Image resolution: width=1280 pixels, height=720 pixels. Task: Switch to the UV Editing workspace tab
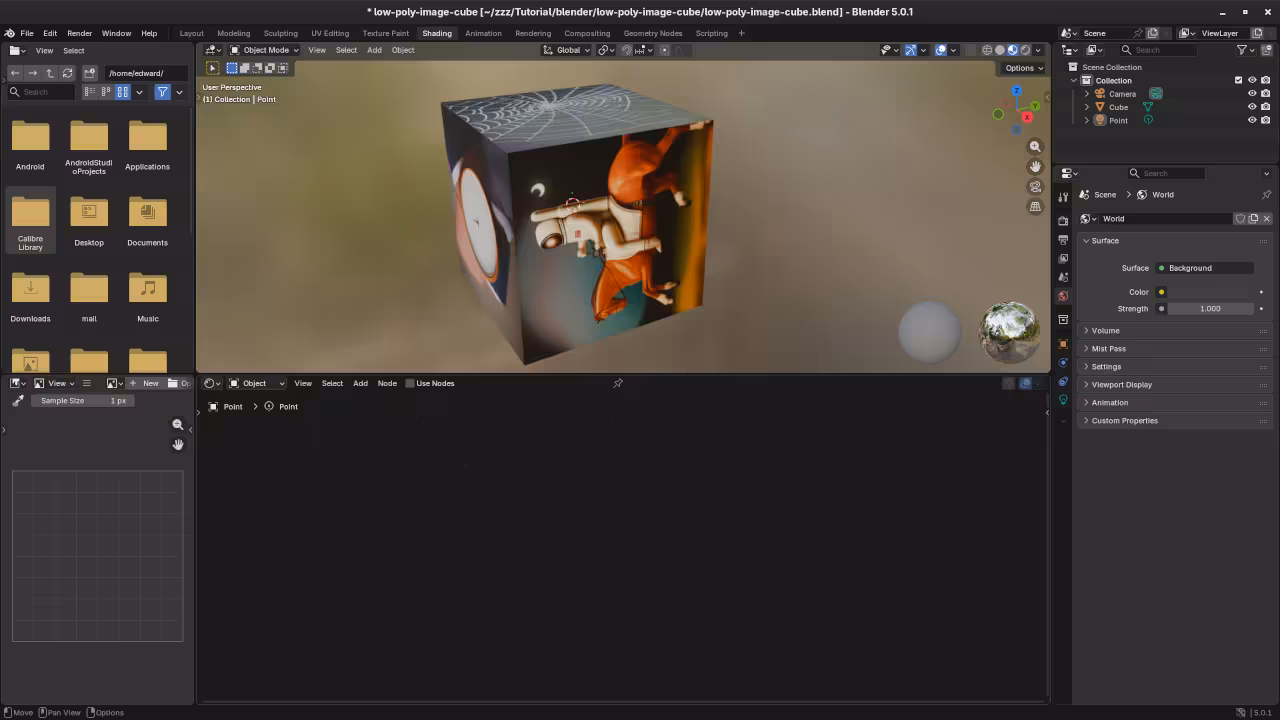pos(330,33)
